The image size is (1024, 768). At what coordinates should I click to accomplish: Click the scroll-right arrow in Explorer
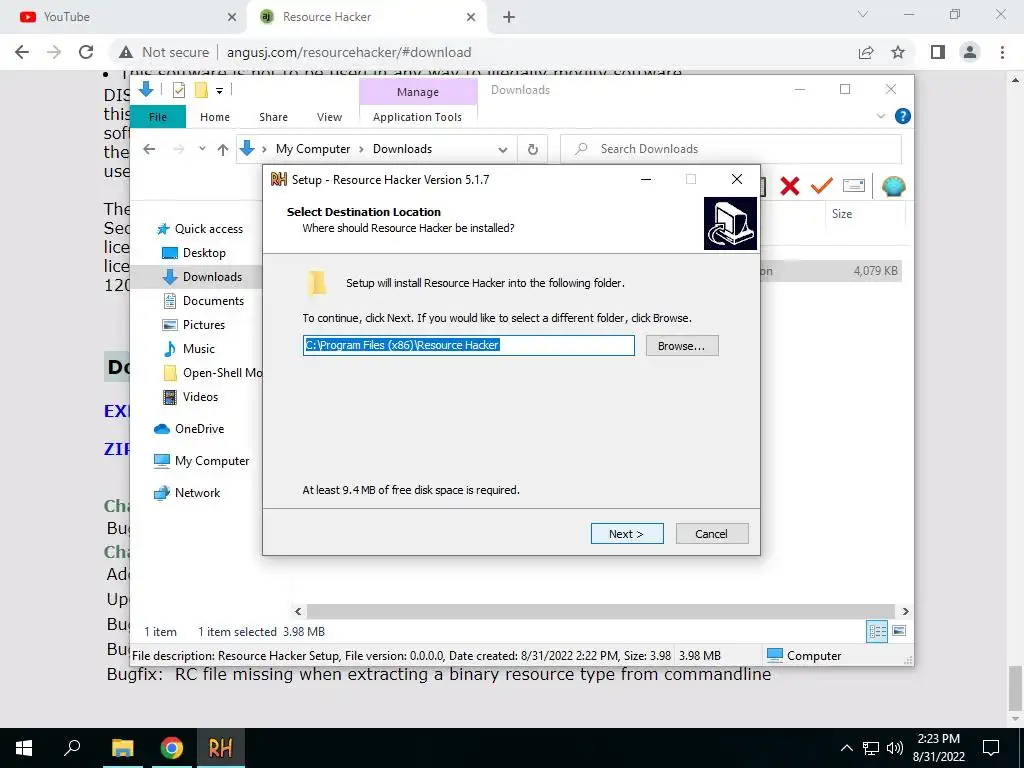[x=905, y=611]
